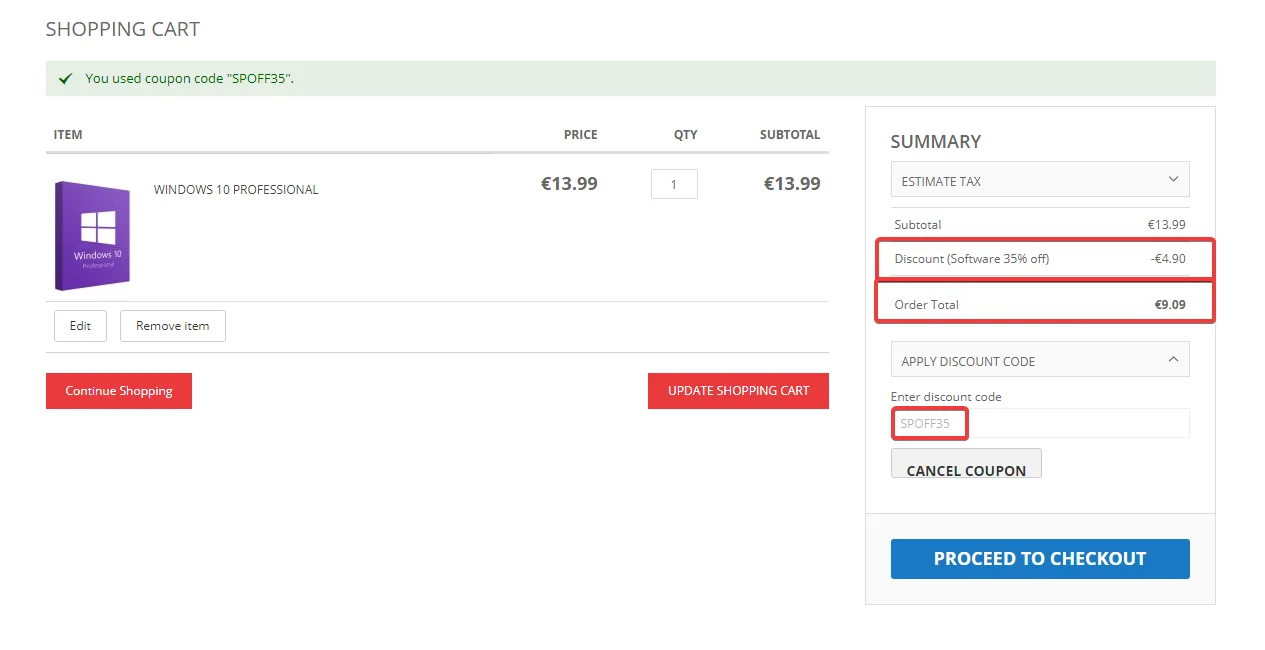Click the Edit button under the cart item
The height and width of the screenshot is (650, 1265).
click(80, 326)
